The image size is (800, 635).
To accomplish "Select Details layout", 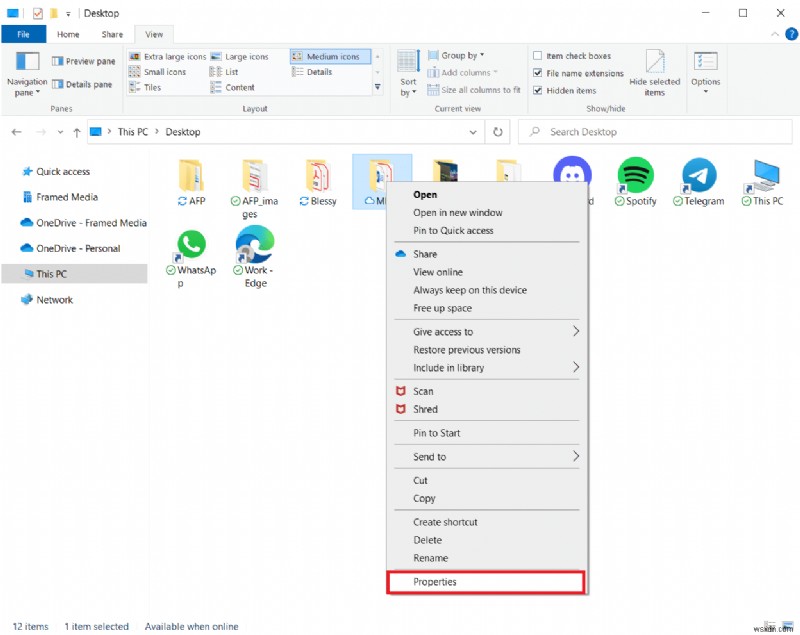I will click(x=312, y=72).
